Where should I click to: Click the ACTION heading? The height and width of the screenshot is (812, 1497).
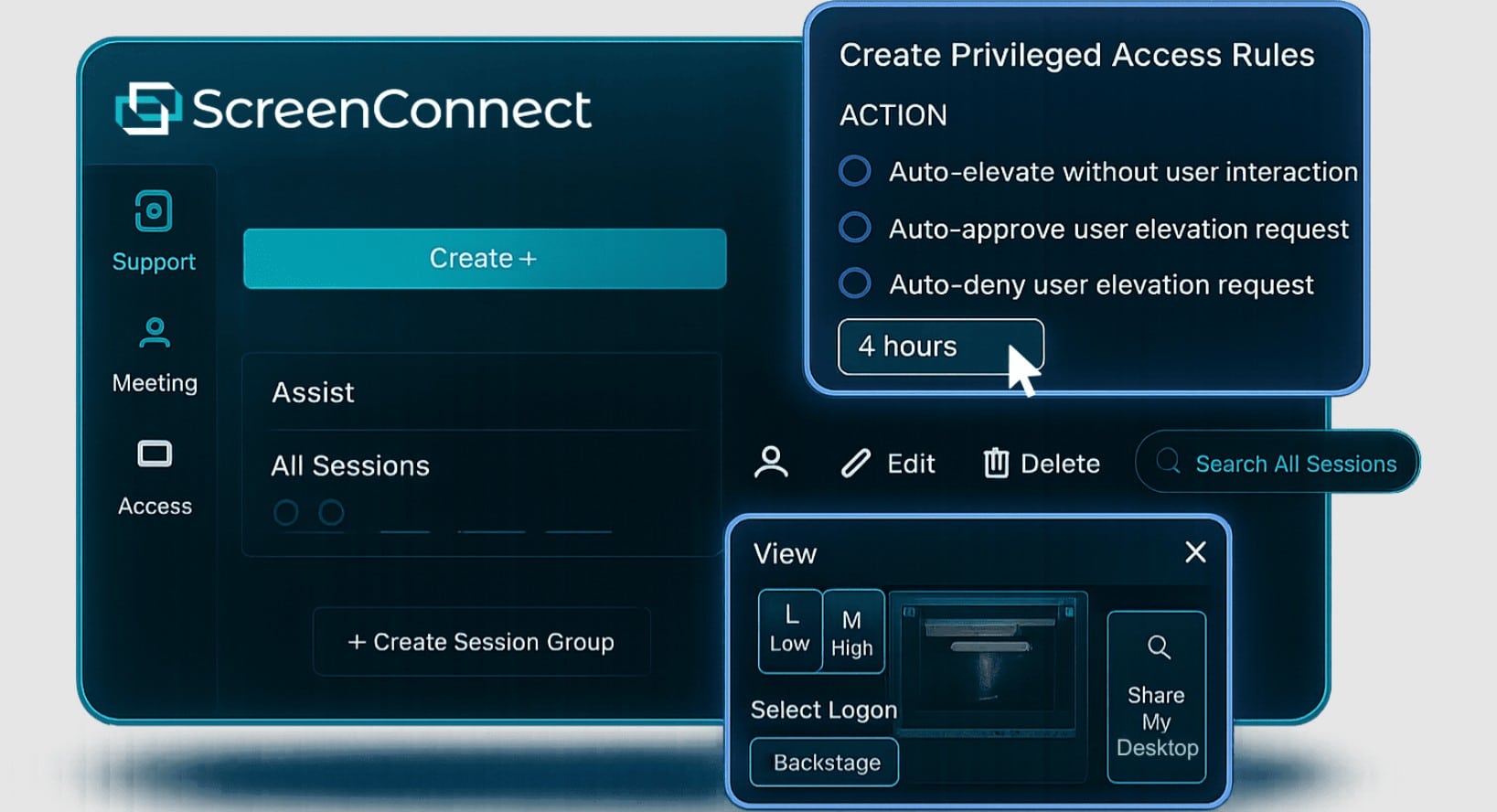[893, 115]
